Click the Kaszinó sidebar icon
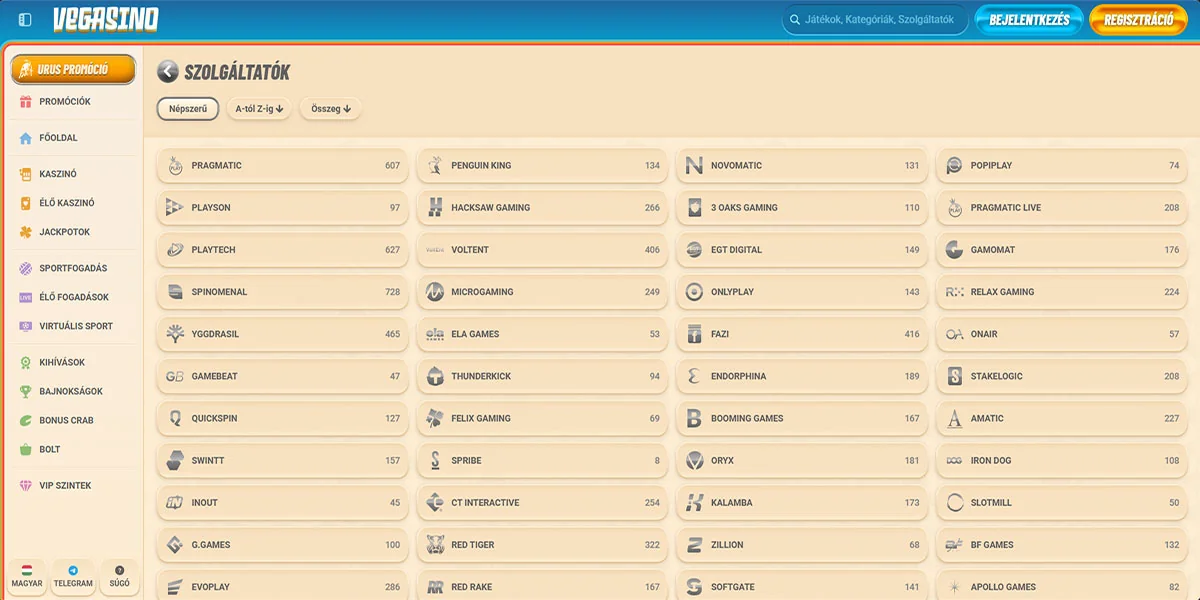1200x600 pixels. click(x=26, y=174)
